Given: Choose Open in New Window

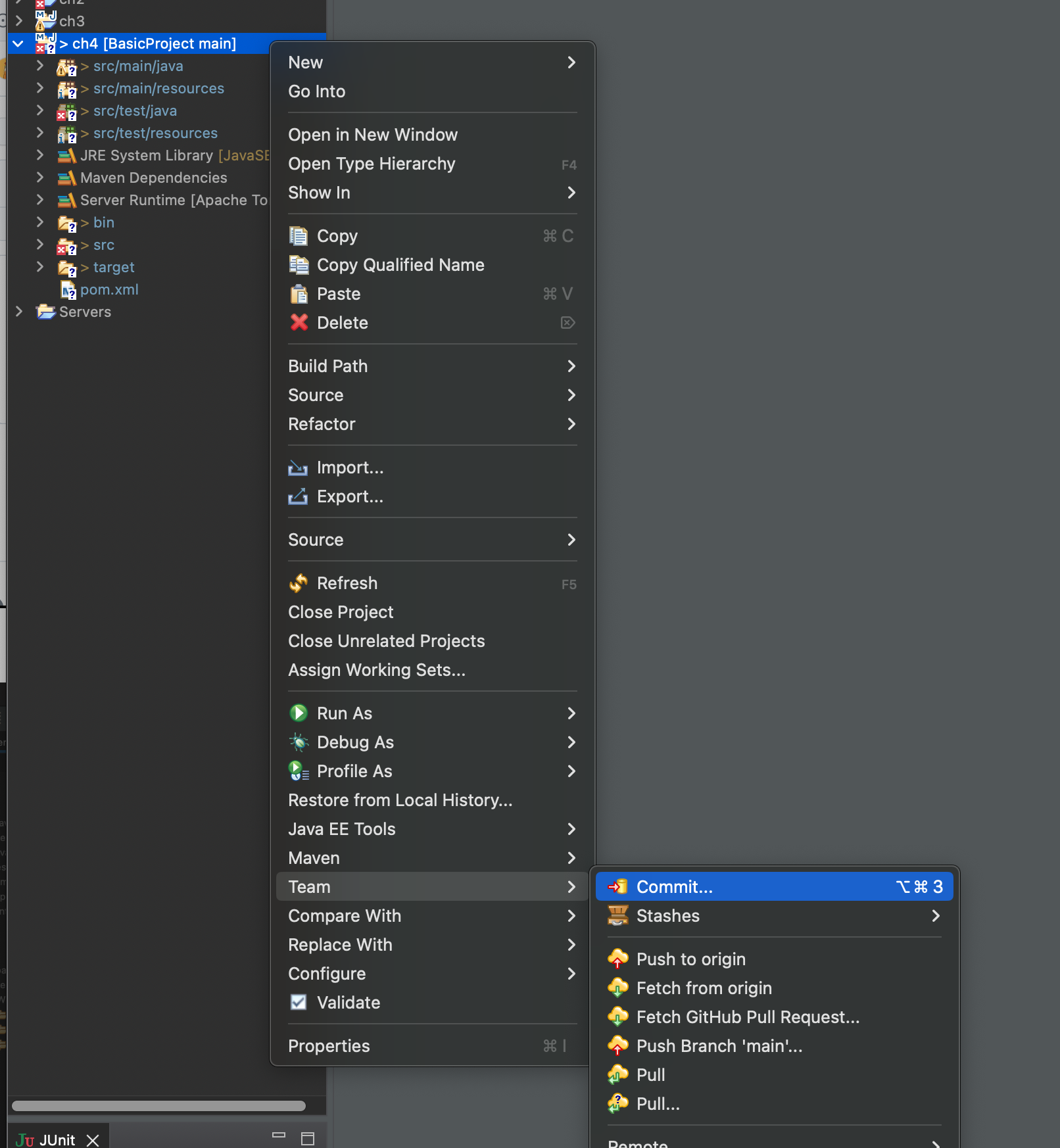Looking at the screenshot, I should [432, 135].
